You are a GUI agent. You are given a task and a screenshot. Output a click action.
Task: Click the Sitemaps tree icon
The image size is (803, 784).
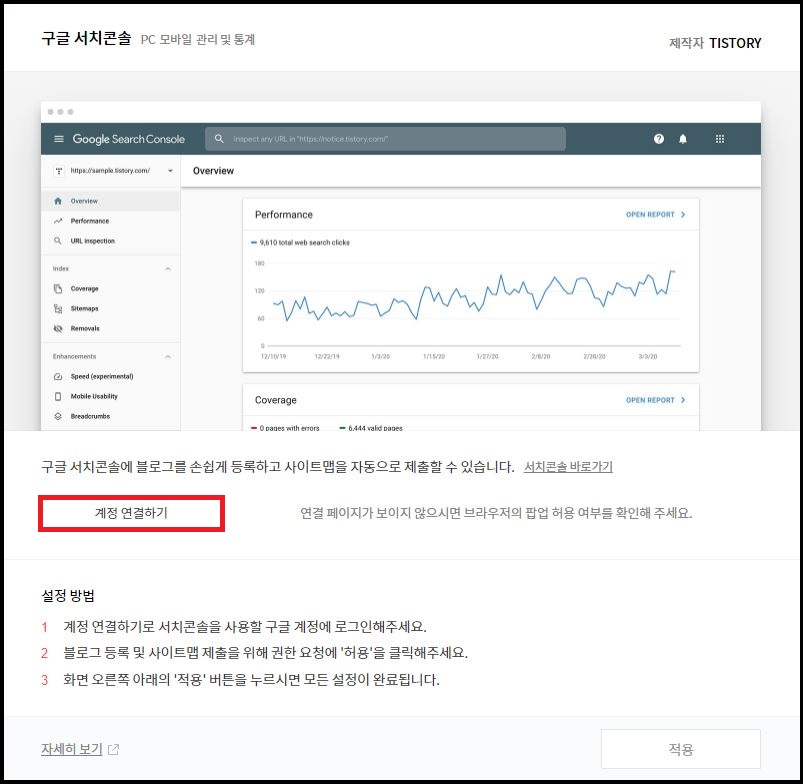[x=58, y=308]
